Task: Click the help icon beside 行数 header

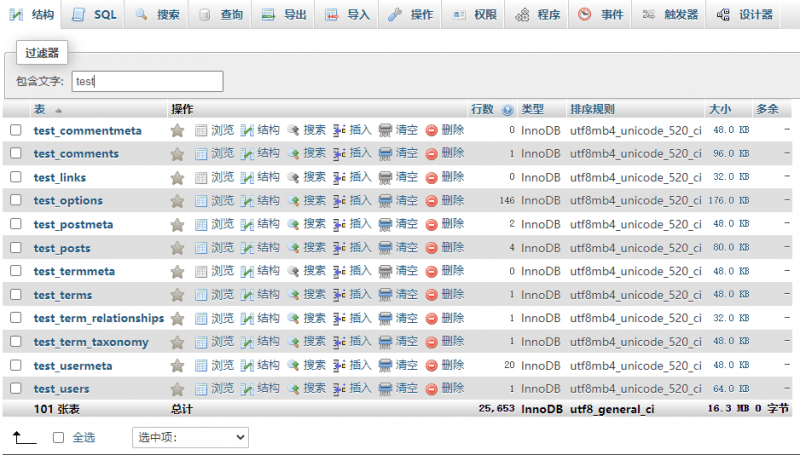Action: (x=507, y=109)
